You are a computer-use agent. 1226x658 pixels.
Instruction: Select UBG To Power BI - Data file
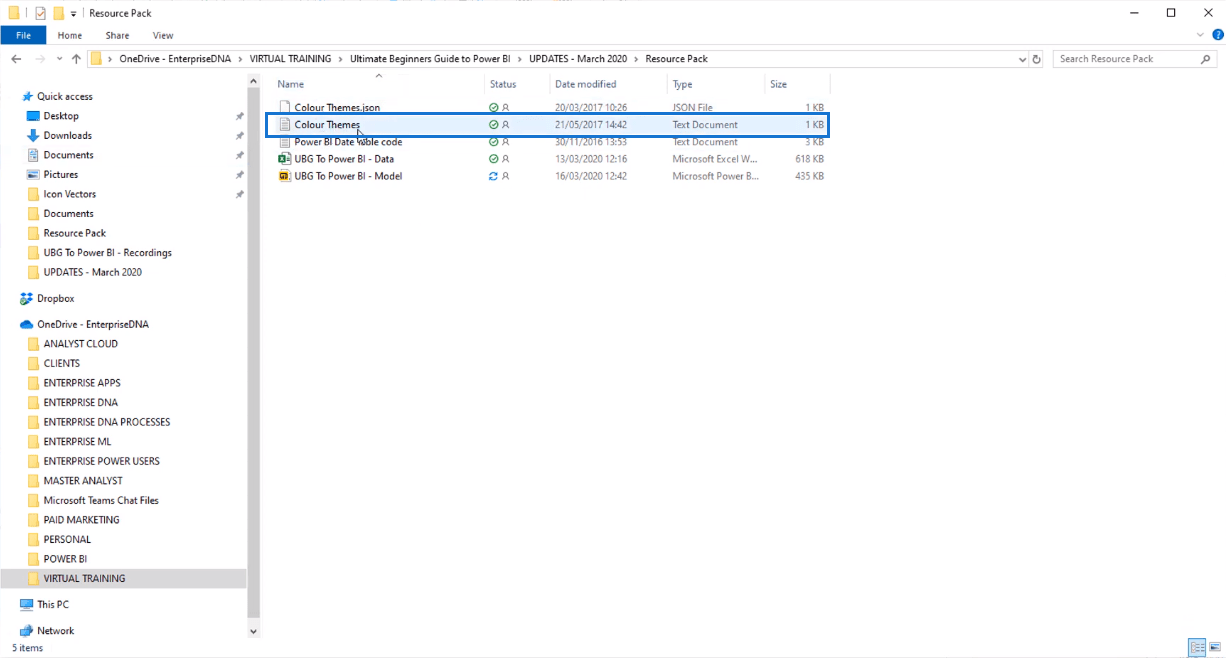coord(344,159)
